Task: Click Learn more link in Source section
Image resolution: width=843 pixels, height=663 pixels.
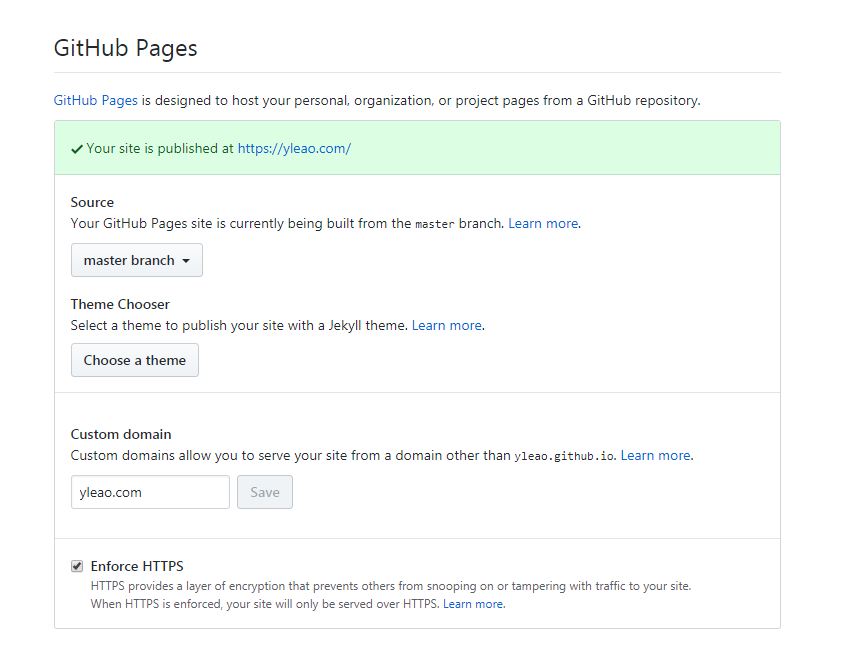Action: pyautogui.click(x=543, y=223)
